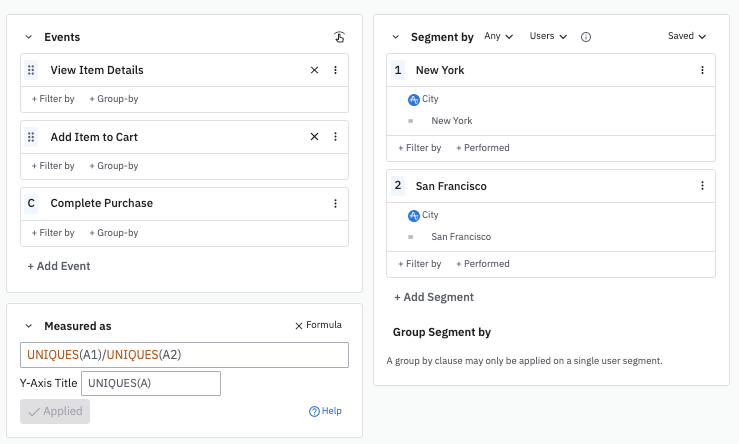Remove the View Item Details event
739x444 pixels.
pos(314,70)
